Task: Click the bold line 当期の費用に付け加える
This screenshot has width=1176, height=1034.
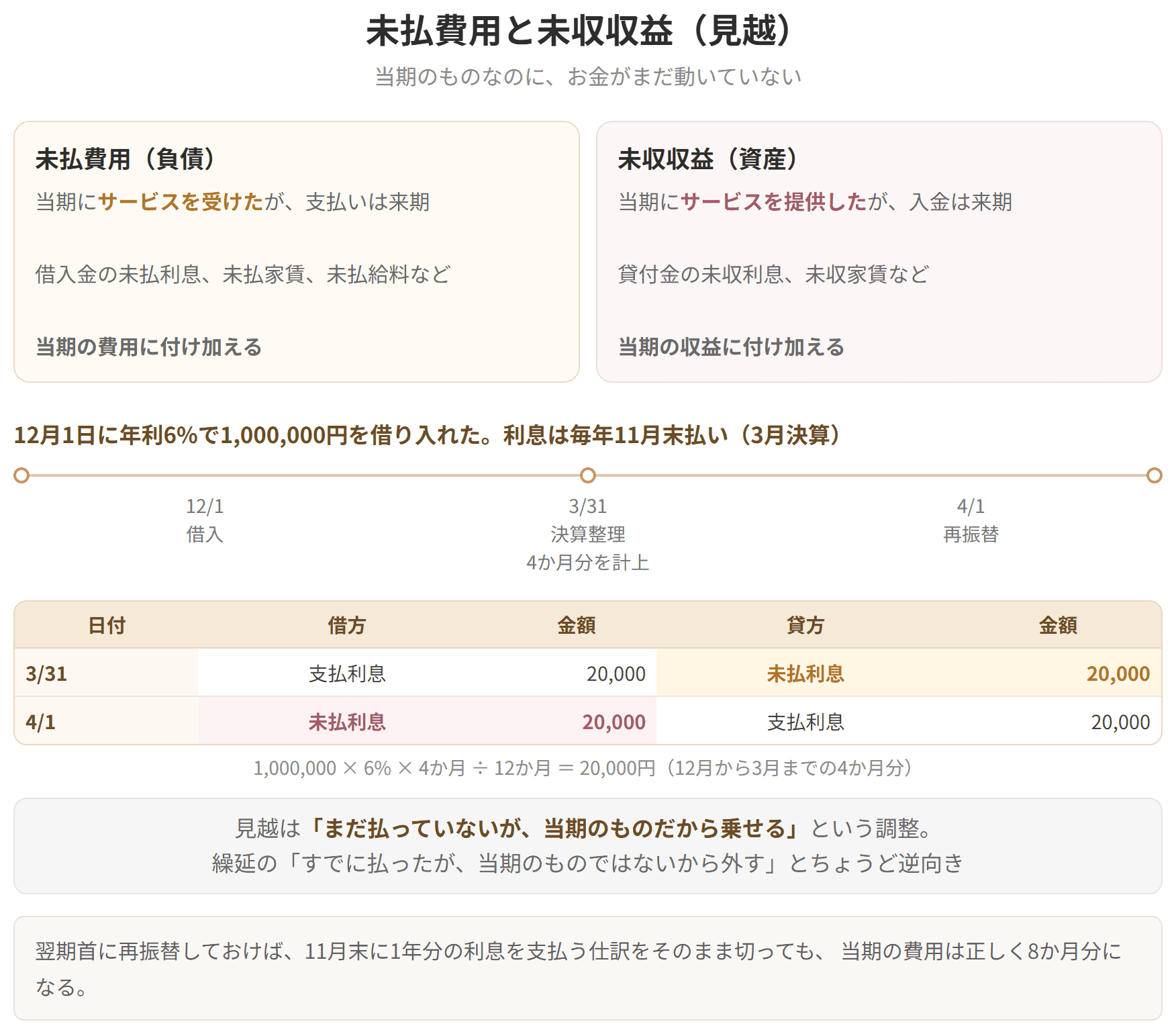Action: click(149, 346)
